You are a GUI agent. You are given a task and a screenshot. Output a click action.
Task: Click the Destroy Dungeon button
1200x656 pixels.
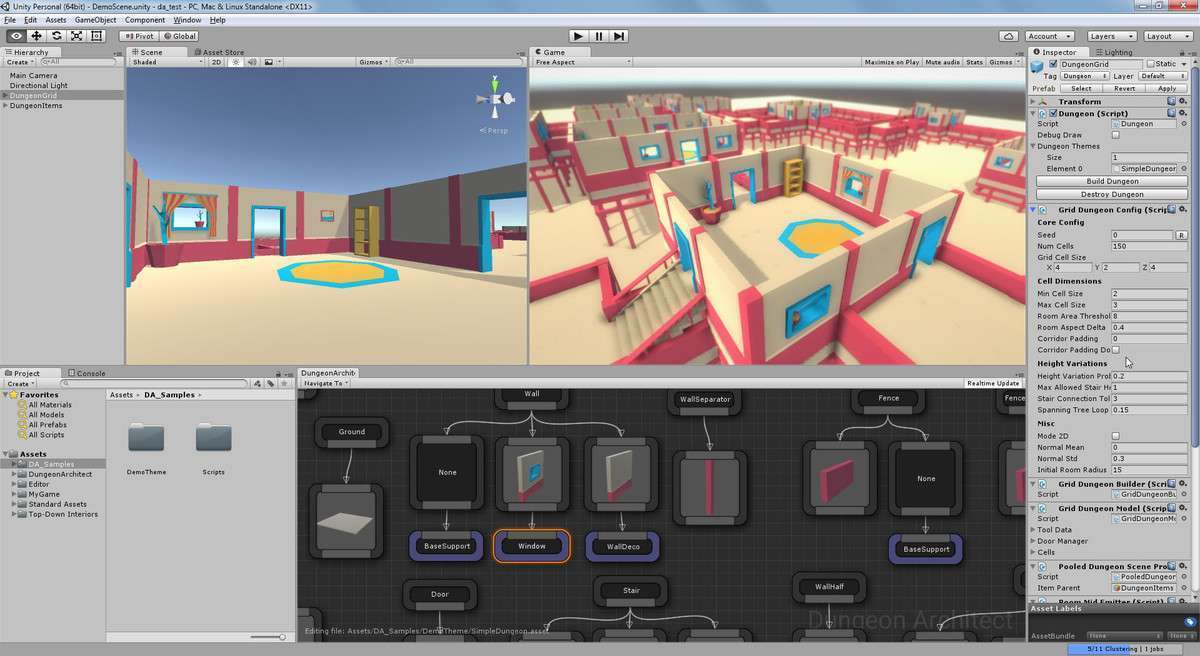[x=1112, y=194]
